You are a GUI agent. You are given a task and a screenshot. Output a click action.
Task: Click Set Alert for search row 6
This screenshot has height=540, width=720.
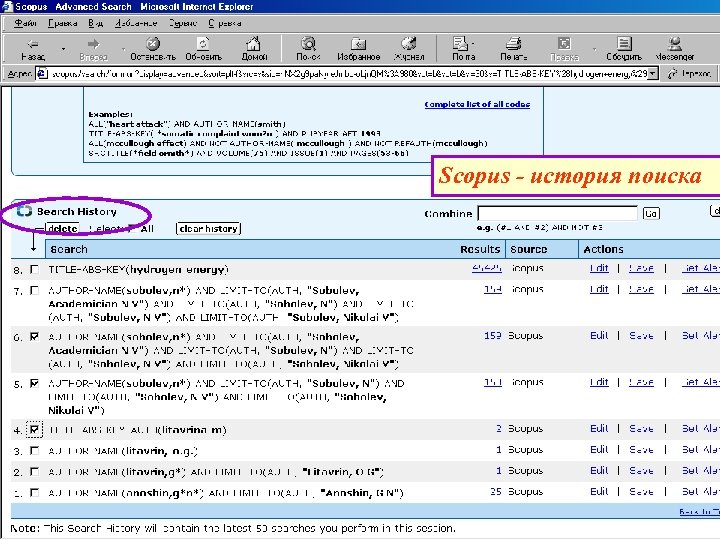tap(701, 336)
